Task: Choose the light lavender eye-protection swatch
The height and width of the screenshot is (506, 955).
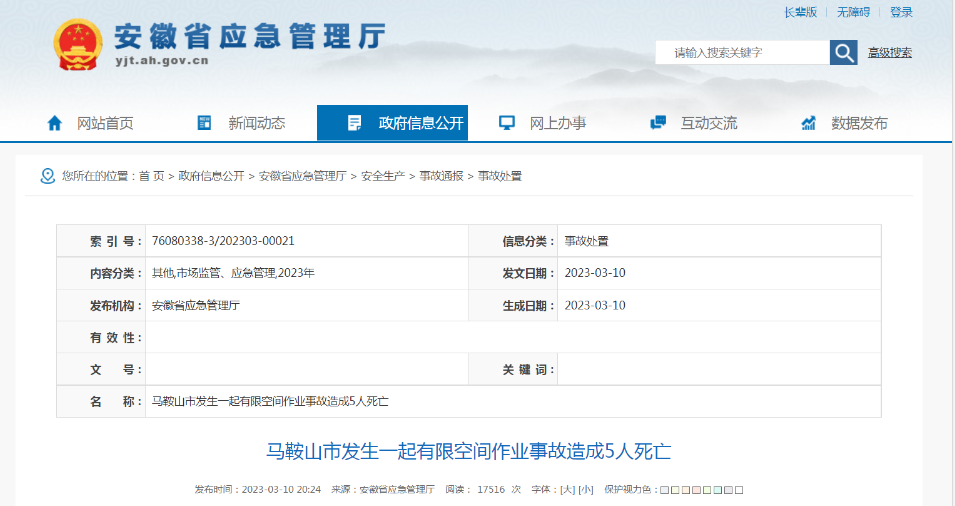Action: coord(664,490)
